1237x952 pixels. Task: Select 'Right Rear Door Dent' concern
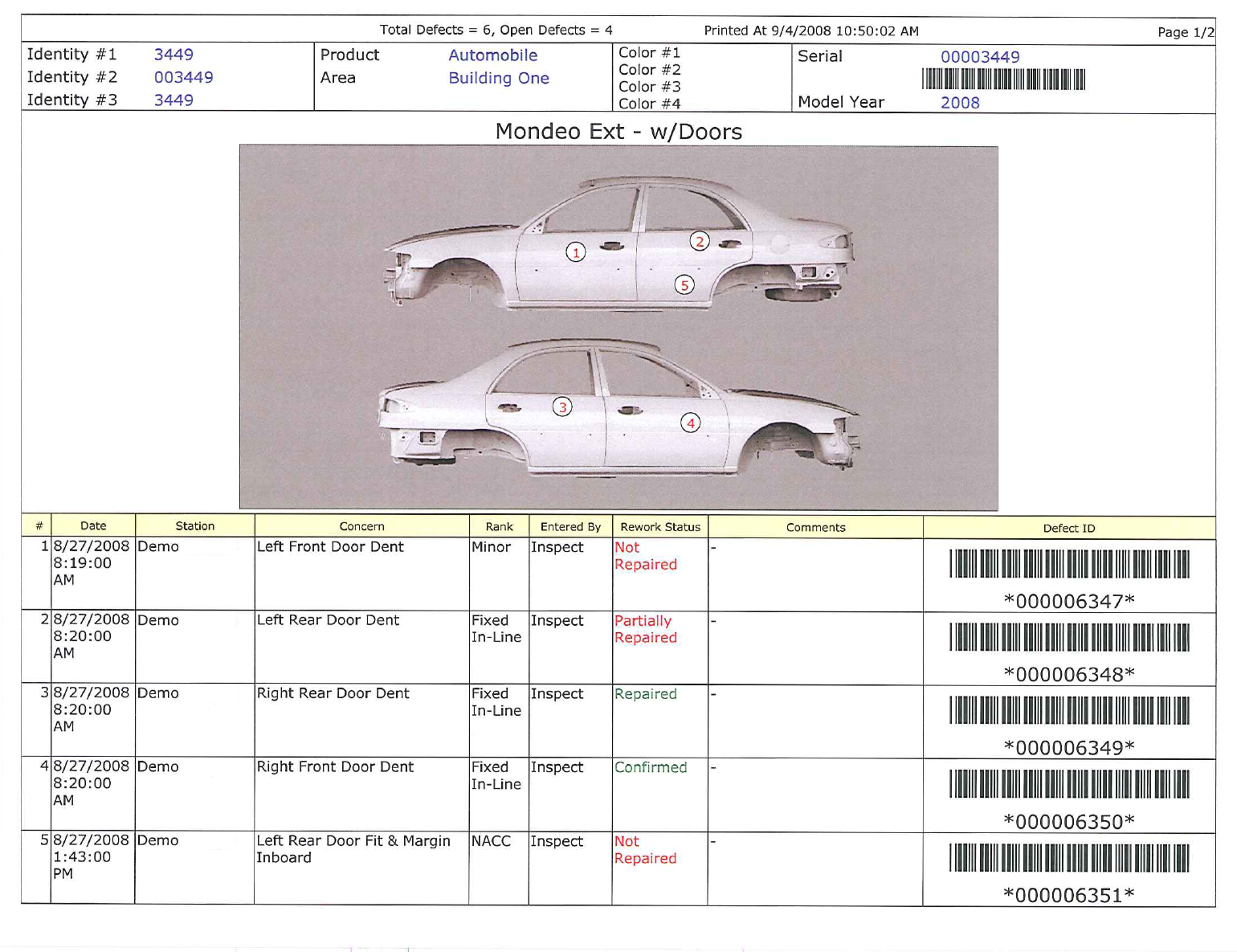[x=333, y=693]
